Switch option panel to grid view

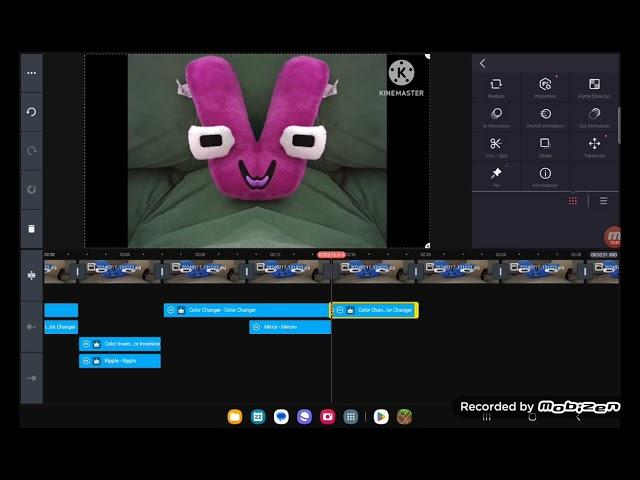573,201
